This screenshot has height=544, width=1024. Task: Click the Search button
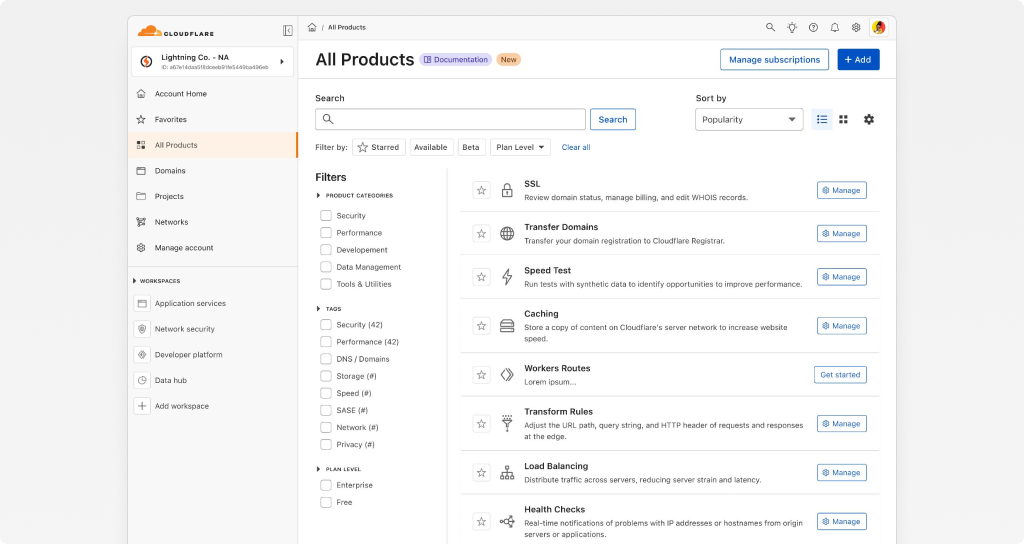click(x=613, y=120)
